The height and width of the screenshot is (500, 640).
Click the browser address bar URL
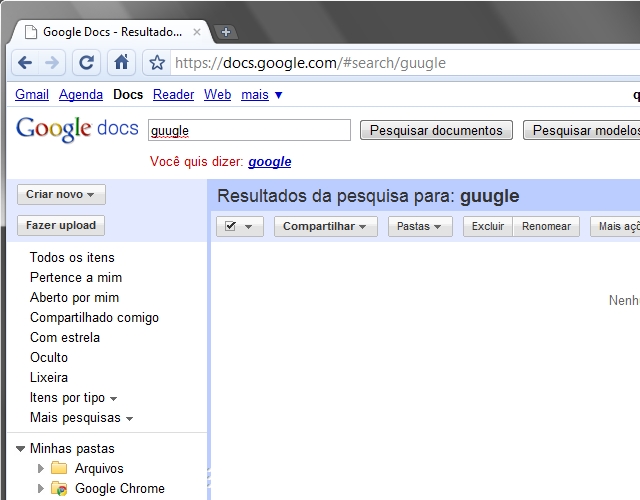(310, 63)
